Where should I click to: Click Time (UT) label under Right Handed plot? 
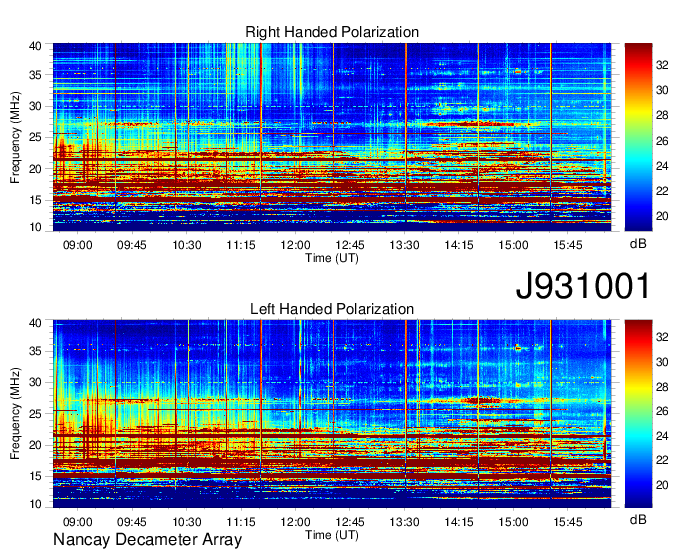[x=332, y=258]
